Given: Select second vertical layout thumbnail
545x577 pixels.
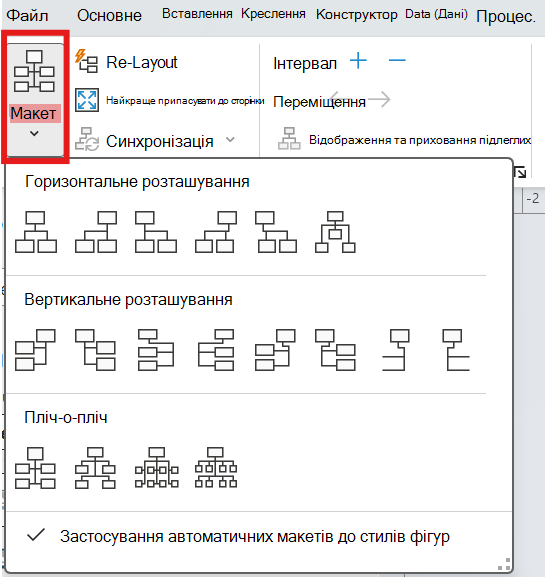Looking at the screenshot, I should click(x=95, y=350).
